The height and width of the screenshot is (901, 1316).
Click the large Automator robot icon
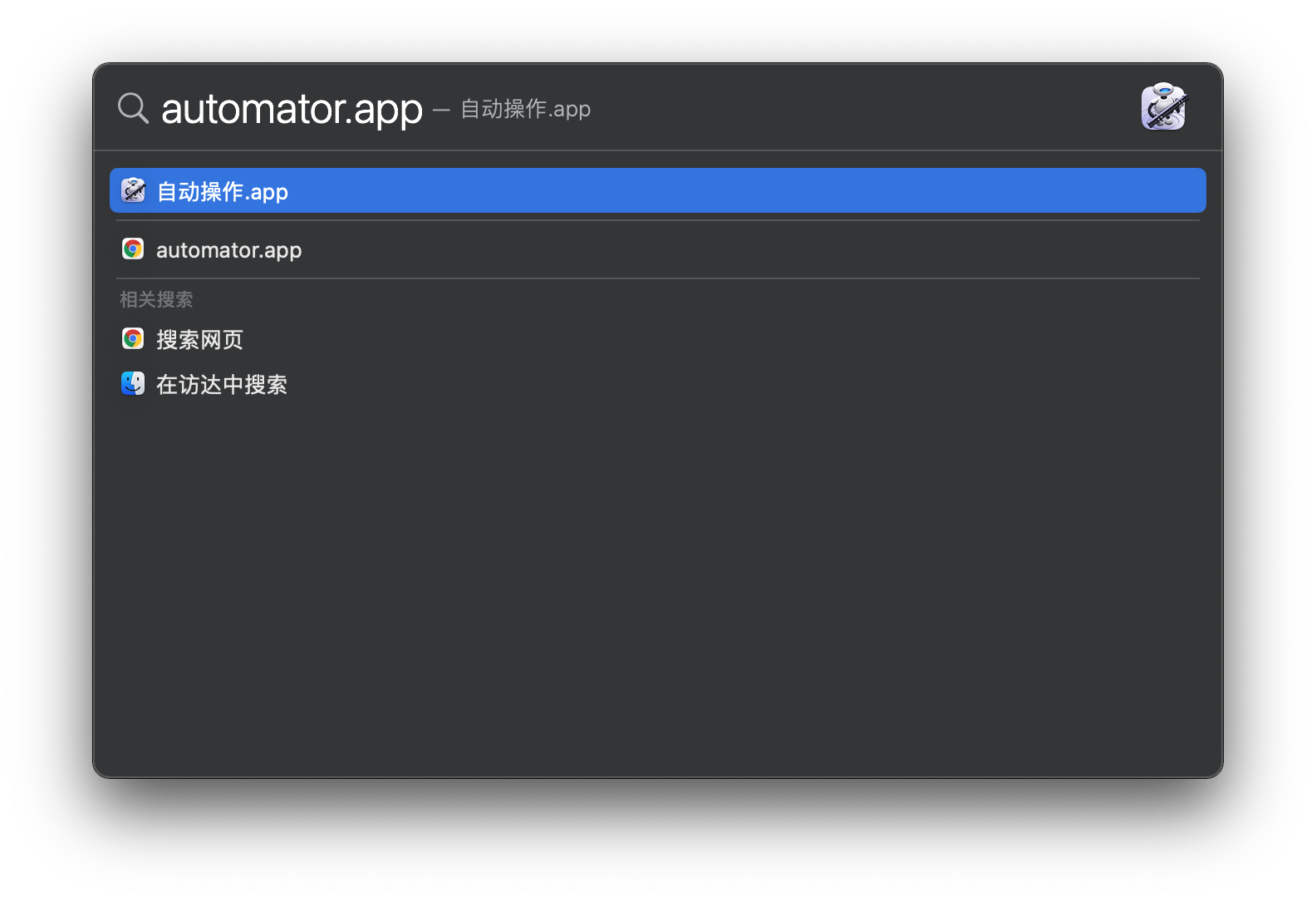click(1163, 107)
